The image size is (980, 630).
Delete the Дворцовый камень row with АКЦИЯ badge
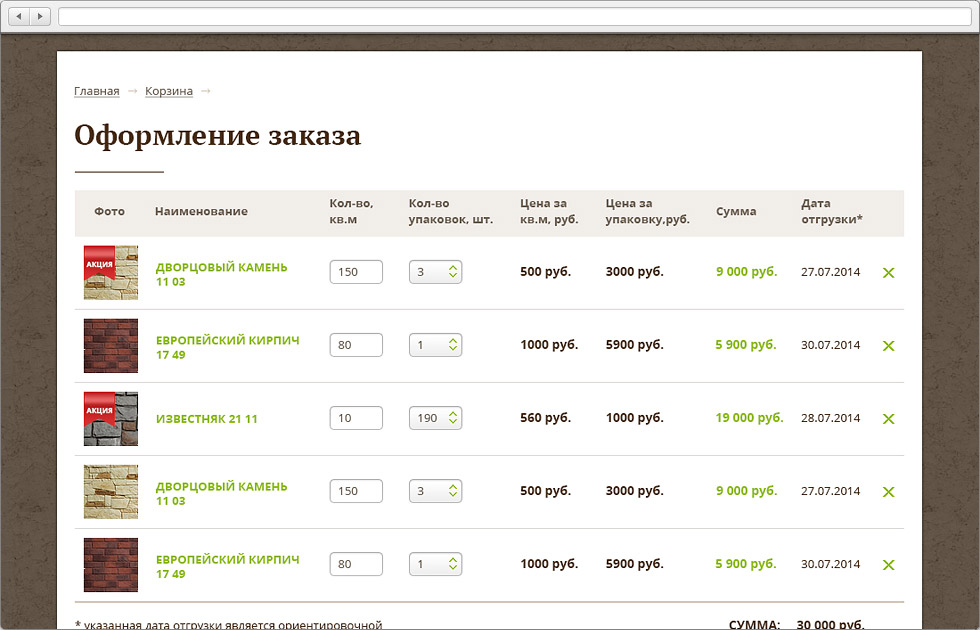pyautogui.click(x=888, y=272)
